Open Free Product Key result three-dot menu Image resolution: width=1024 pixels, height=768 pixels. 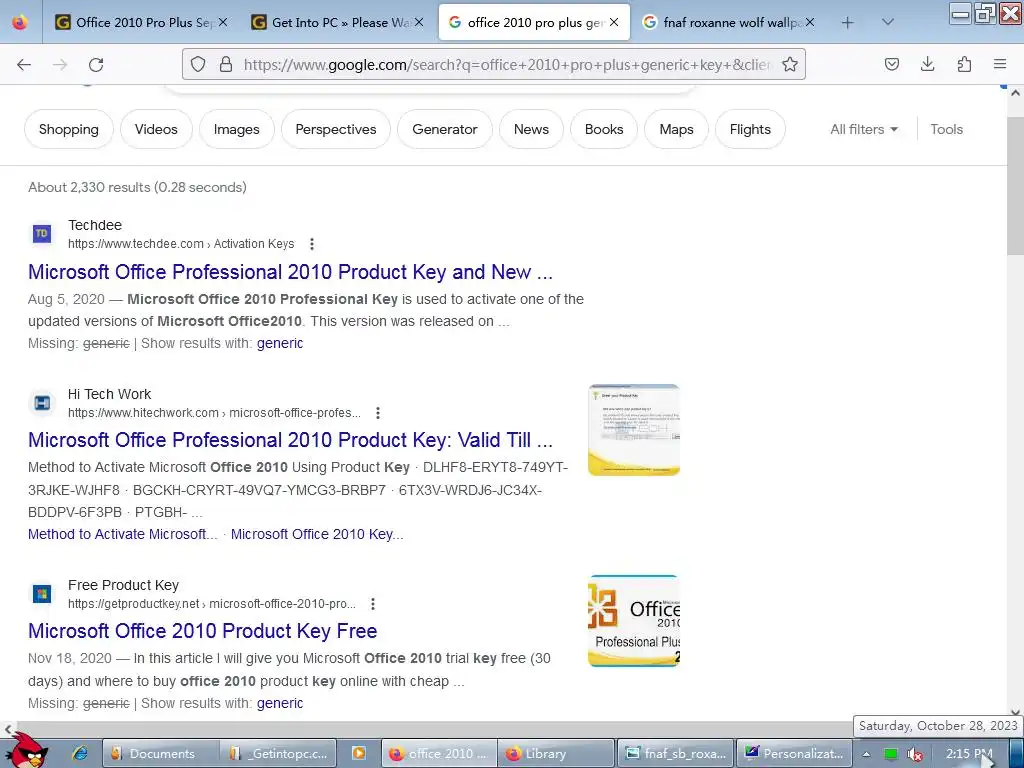(372, 604)
